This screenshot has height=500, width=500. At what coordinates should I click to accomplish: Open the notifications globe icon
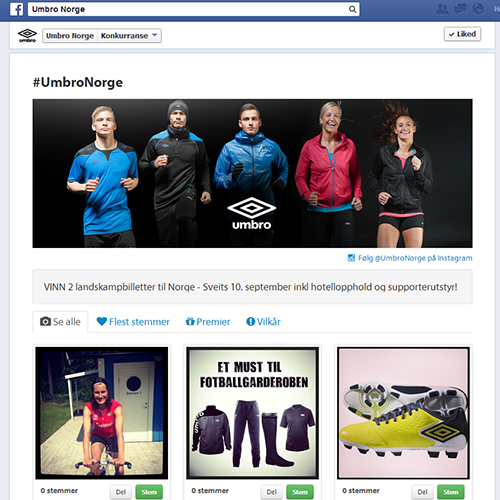point(478,9)
